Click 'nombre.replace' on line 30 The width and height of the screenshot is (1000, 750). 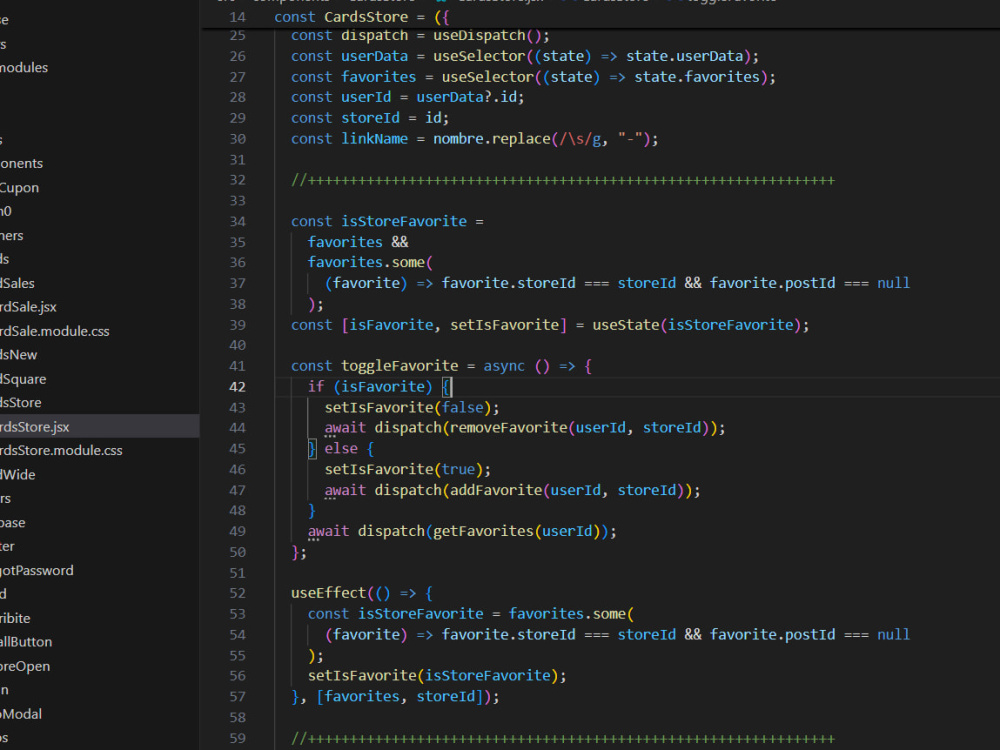(492, 138)
